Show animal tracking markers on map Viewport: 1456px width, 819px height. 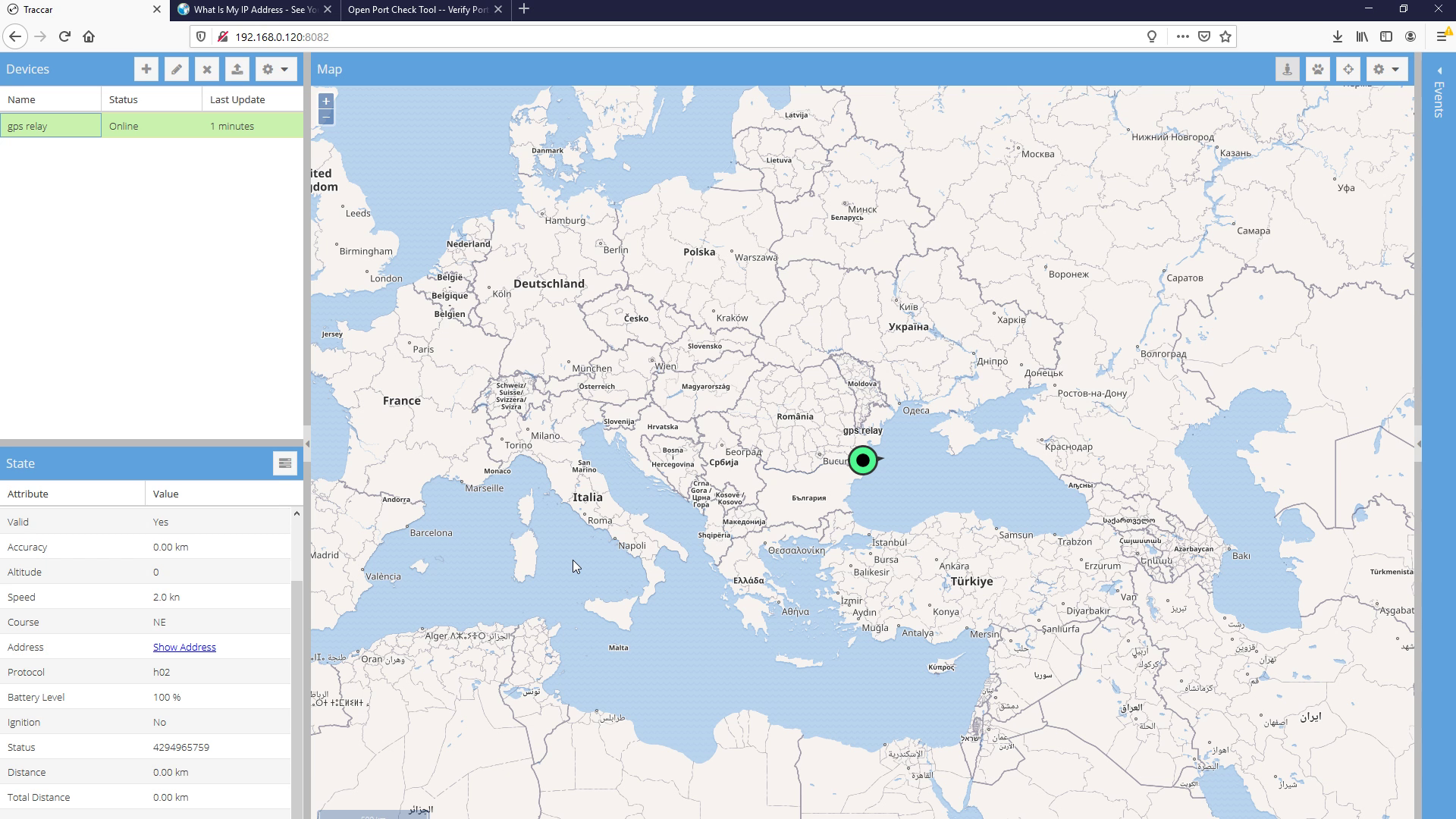click(x=1318, y=69)
